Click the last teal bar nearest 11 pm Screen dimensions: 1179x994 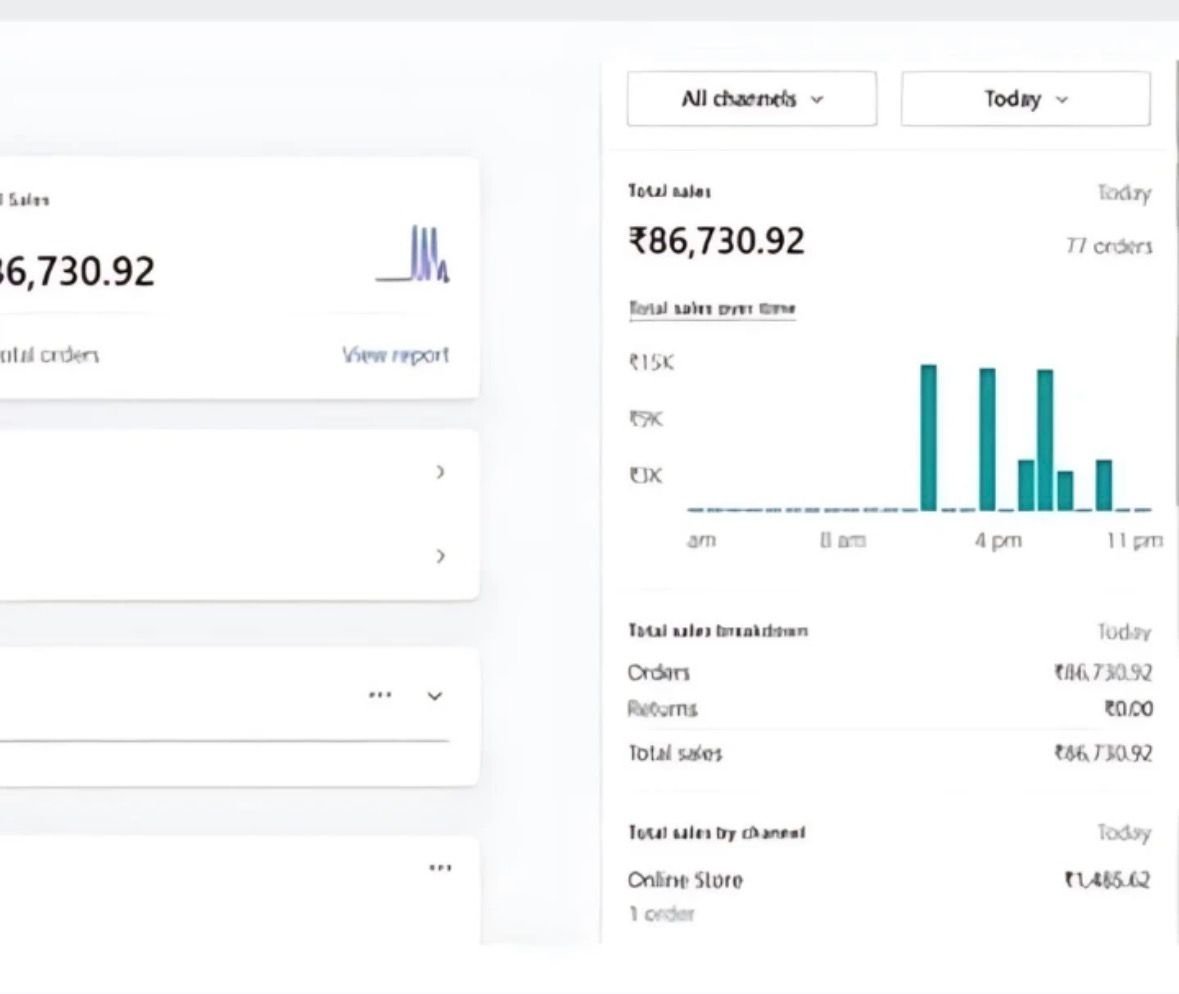[1103, 485]
